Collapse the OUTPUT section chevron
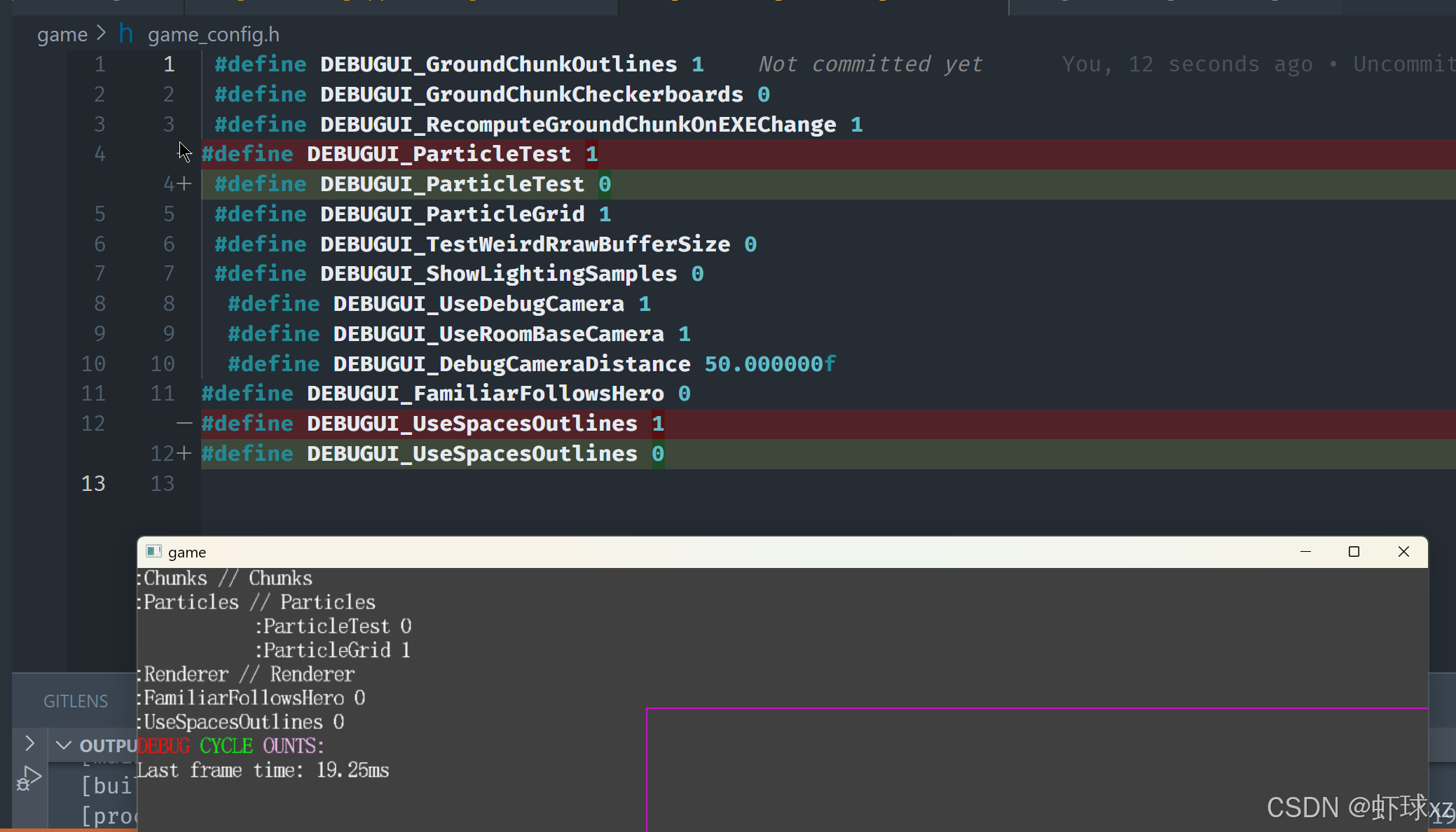The width and height of the screenshot is (1456, 832). click(64, 745)
